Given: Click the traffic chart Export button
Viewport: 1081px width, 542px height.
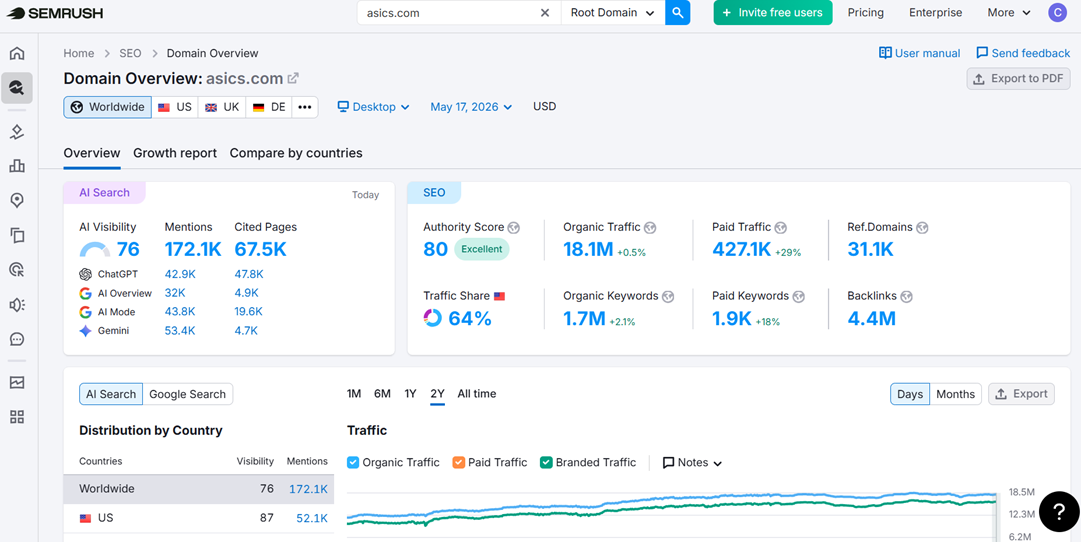Looking at the screenshot, I should click(1021, 394).
